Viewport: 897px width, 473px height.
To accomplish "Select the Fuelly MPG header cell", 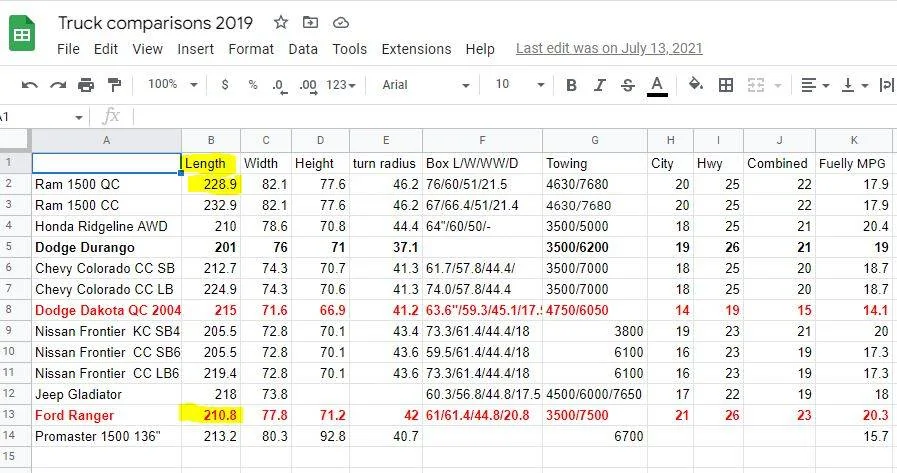I will (854, 163).
